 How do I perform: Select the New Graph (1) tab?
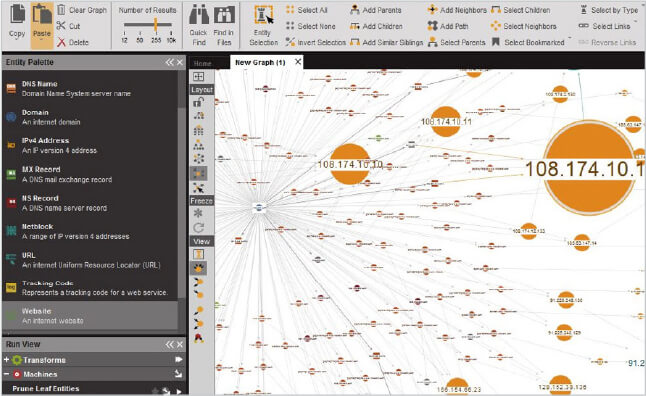tap(260, 63)
